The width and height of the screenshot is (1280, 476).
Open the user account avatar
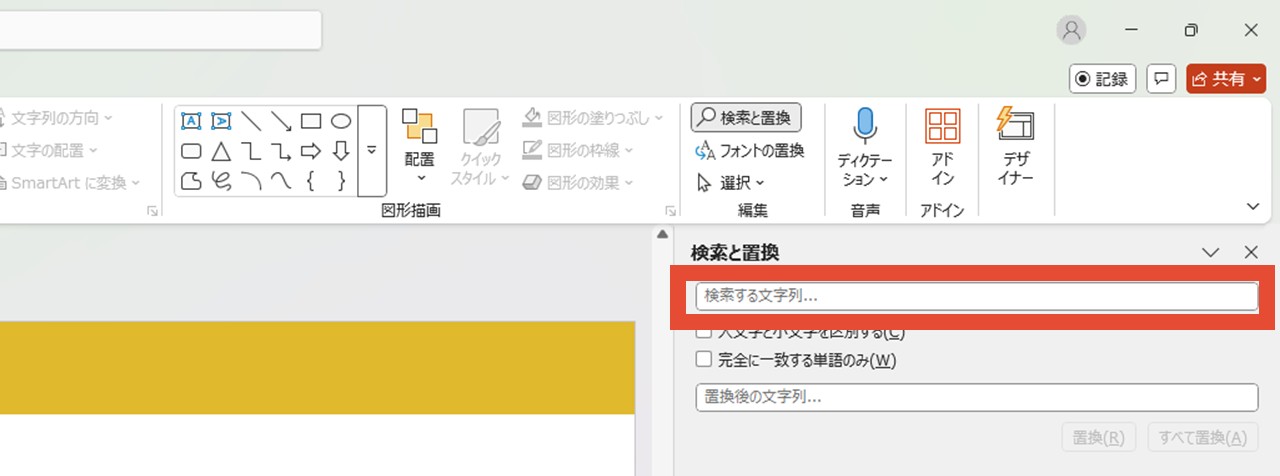click(x=1071, y=30)
